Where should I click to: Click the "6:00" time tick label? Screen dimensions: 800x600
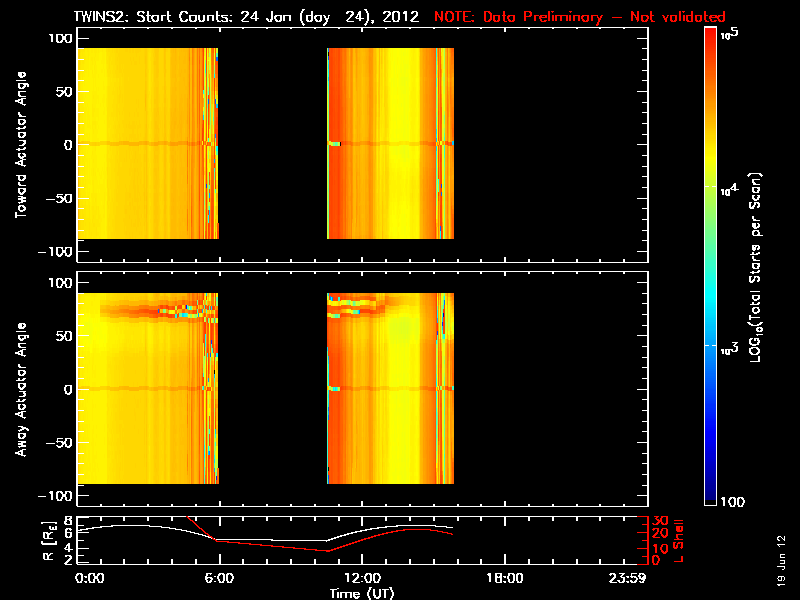219,579
